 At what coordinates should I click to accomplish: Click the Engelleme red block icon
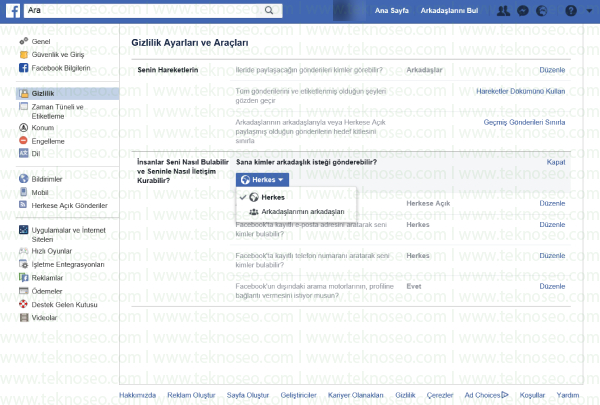pos(24,140)
